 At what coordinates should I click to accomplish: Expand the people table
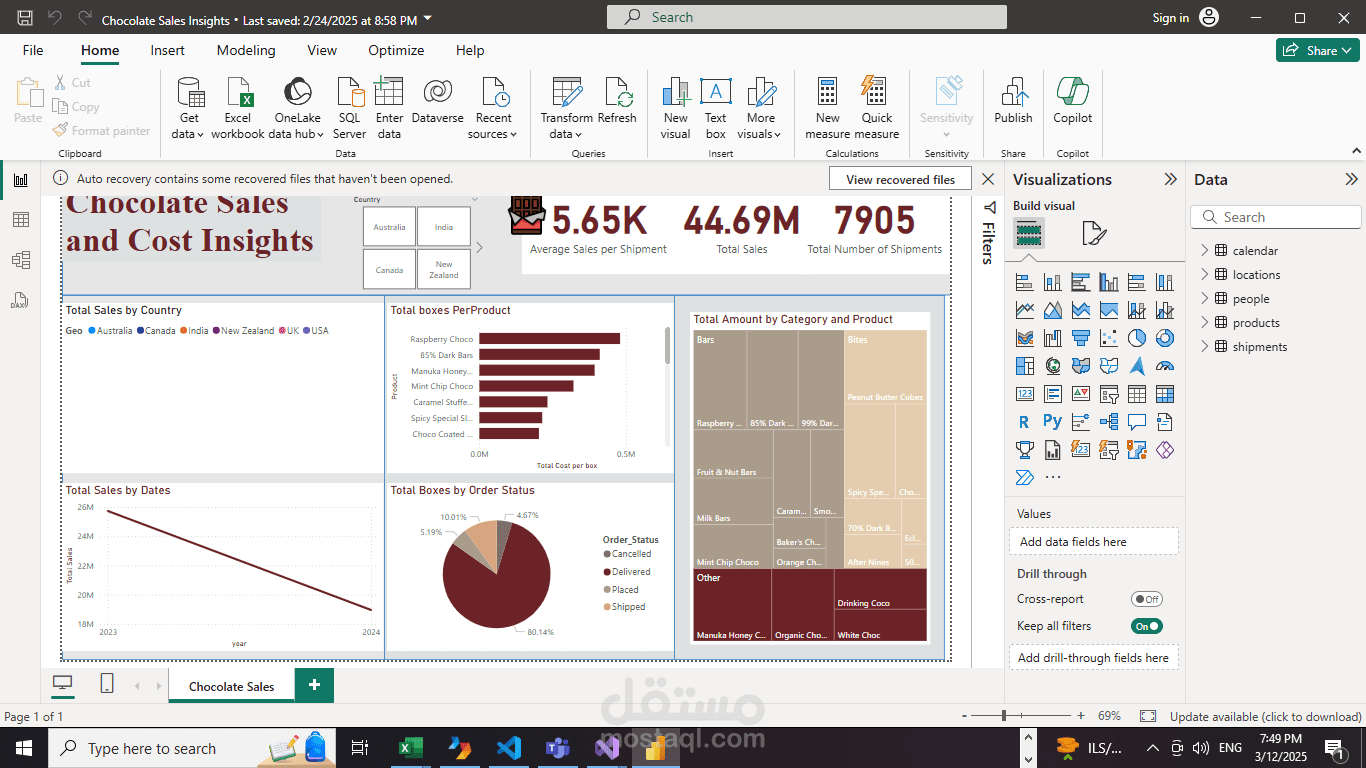(x=1205, y=299)
